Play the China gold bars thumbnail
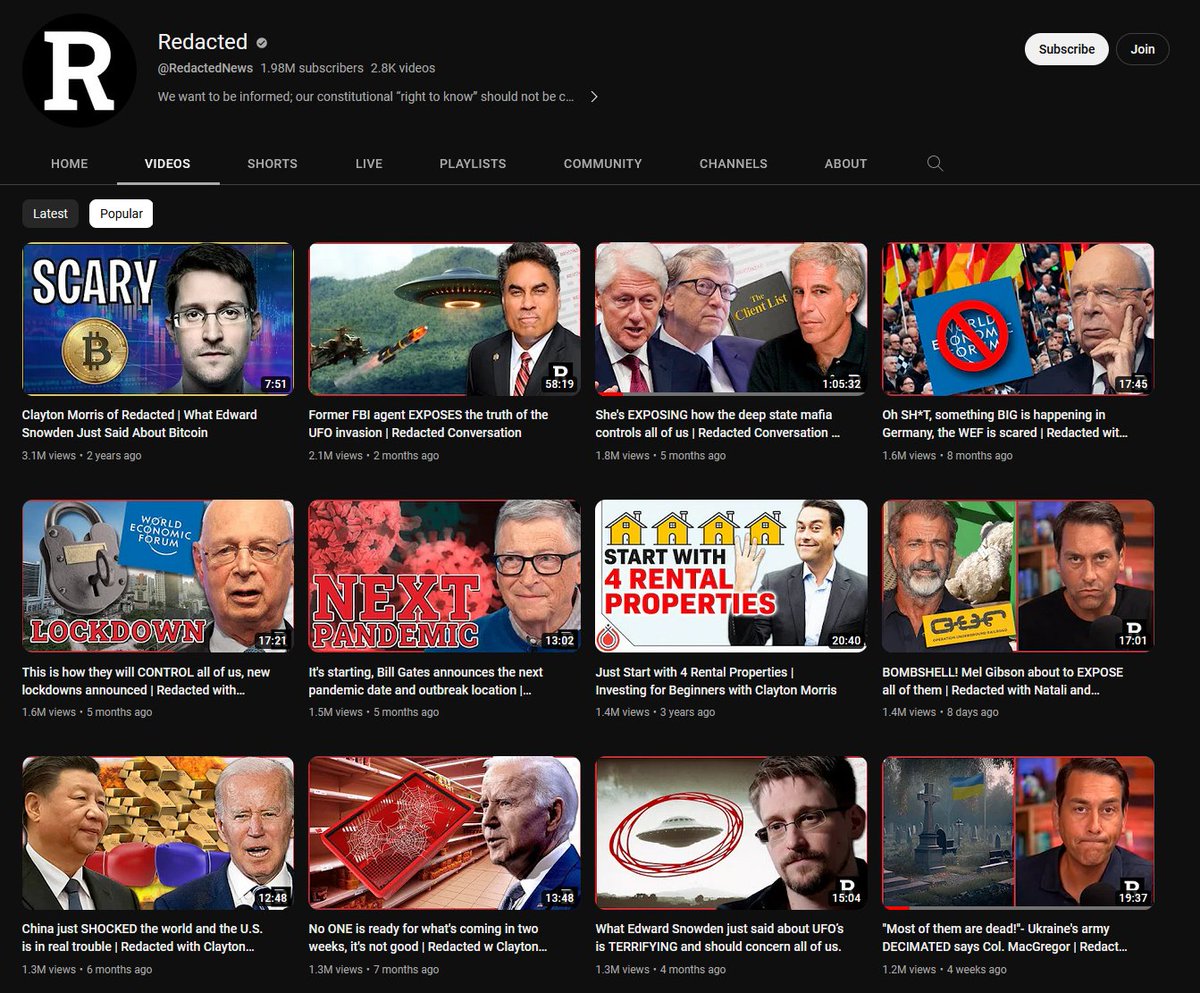 coord(158,833)
